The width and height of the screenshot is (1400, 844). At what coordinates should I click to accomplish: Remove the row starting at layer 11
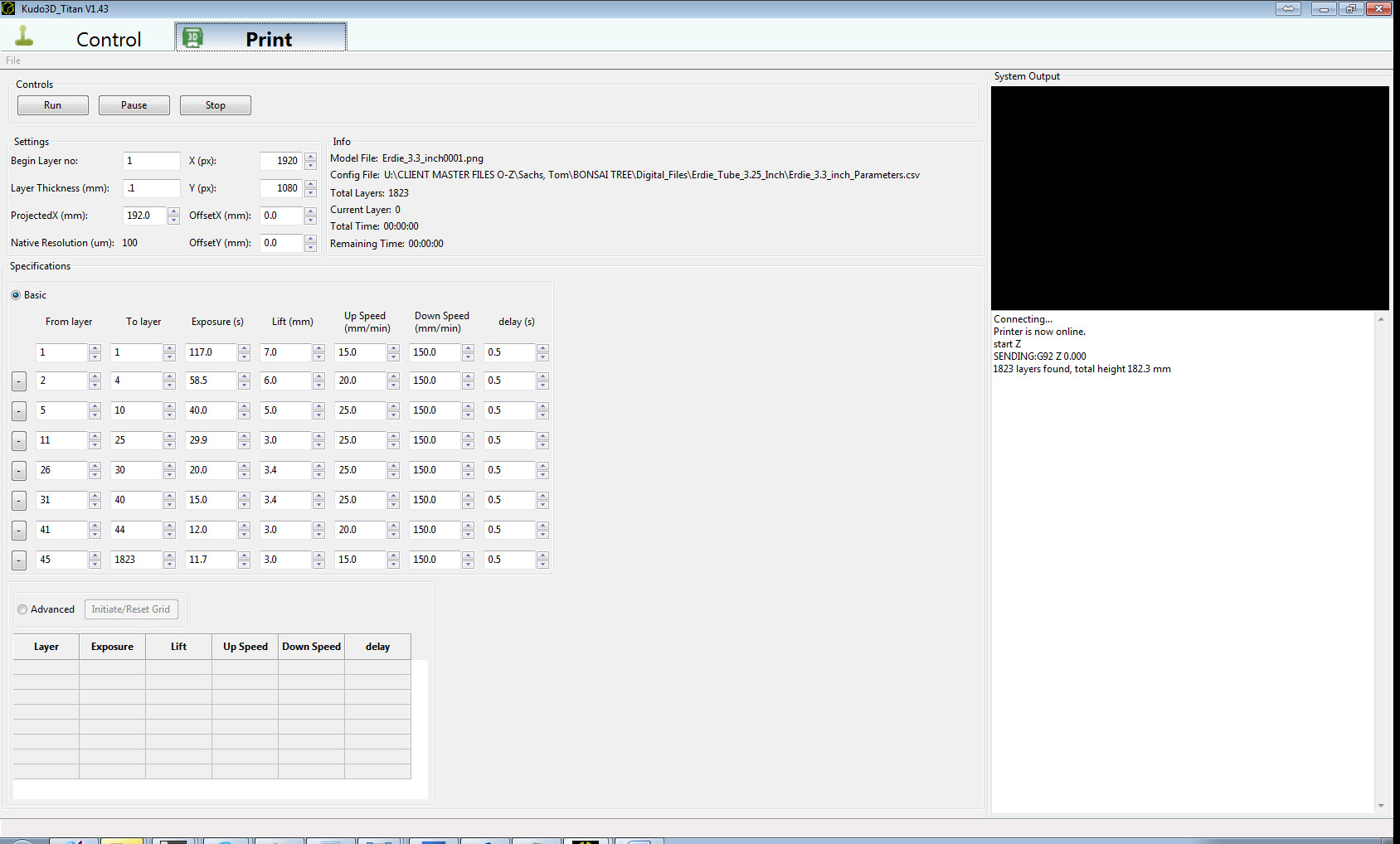tap(19, 441)
